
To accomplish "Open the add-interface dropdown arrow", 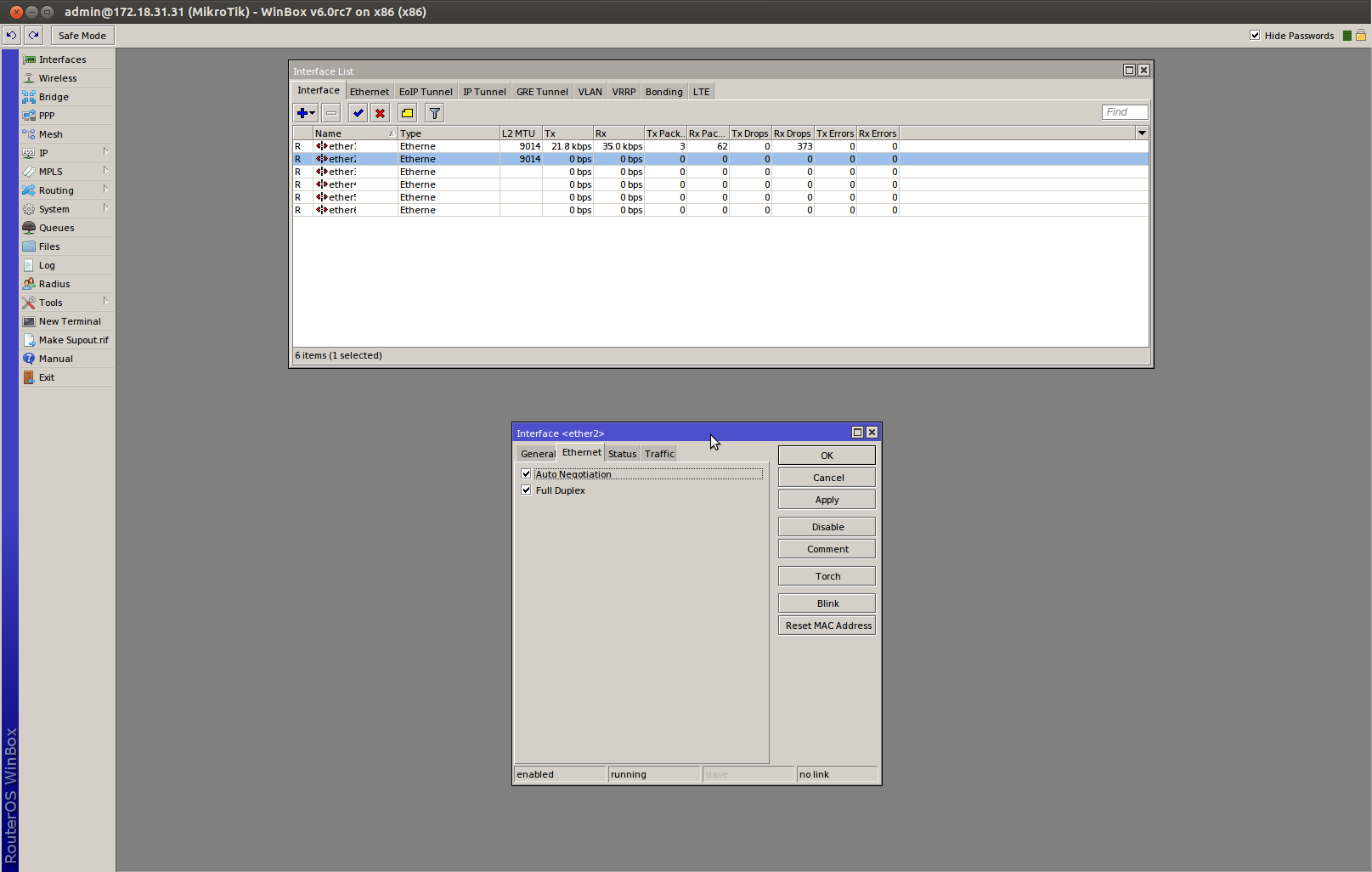I will 311,112.
